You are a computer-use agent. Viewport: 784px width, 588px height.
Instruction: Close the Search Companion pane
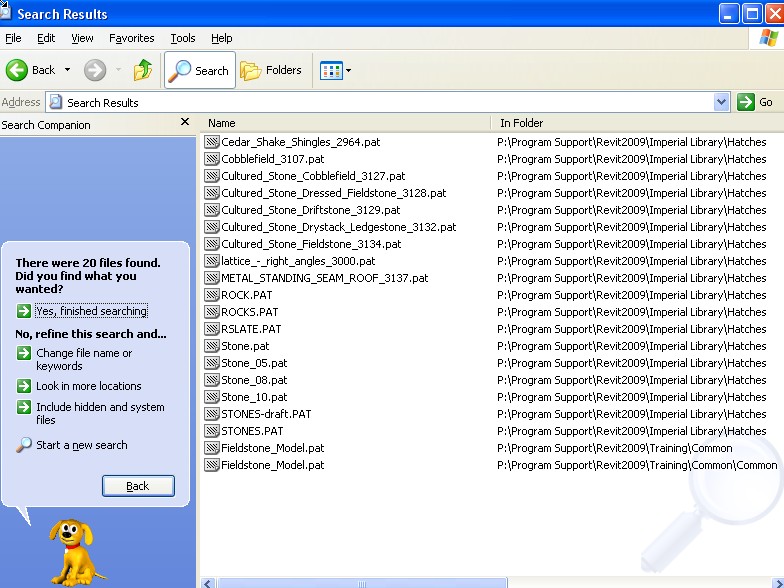tap(184, 122)
